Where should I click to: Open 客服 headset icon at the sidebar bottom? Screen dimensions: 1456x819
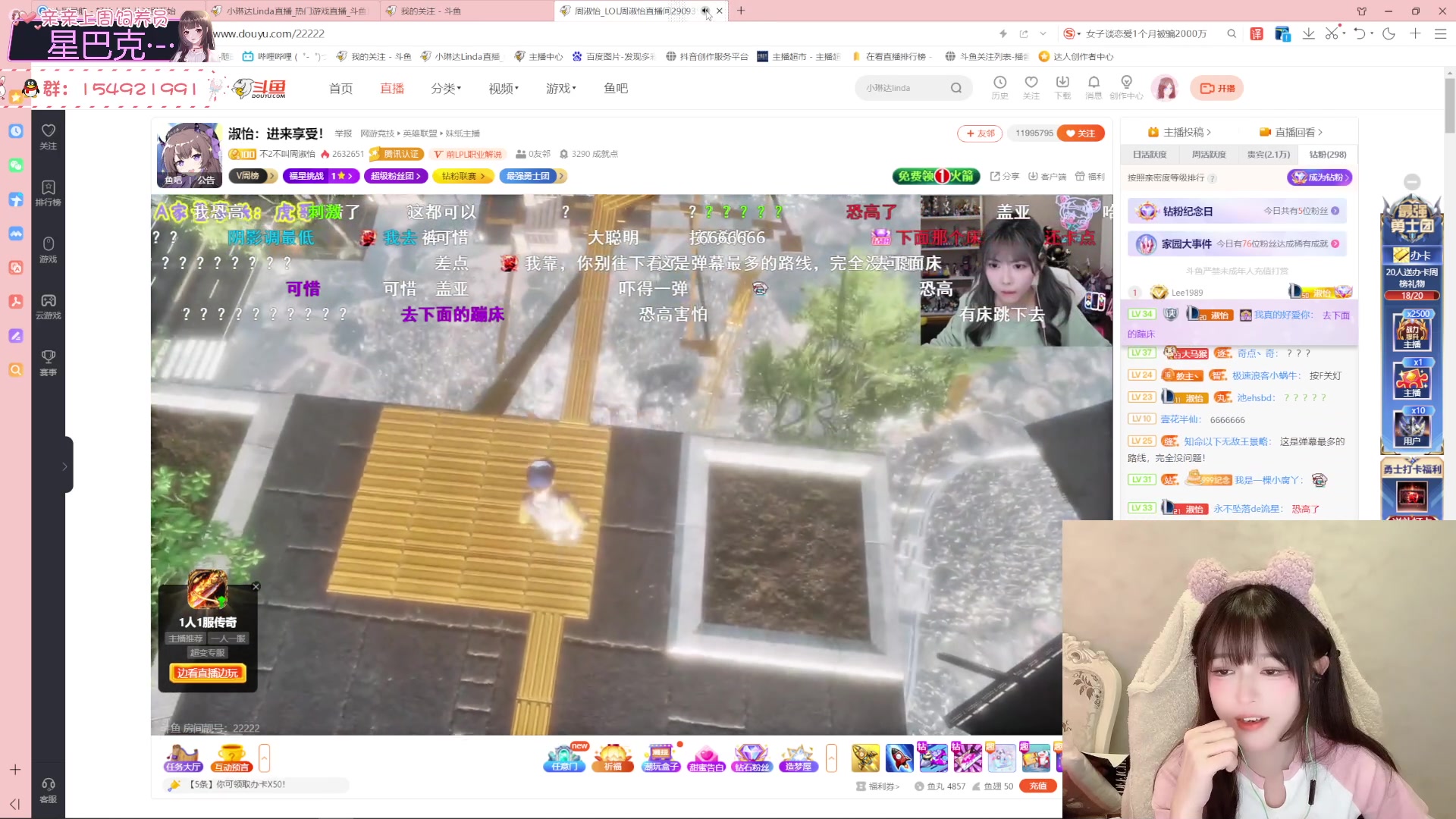tap(49, 790)
